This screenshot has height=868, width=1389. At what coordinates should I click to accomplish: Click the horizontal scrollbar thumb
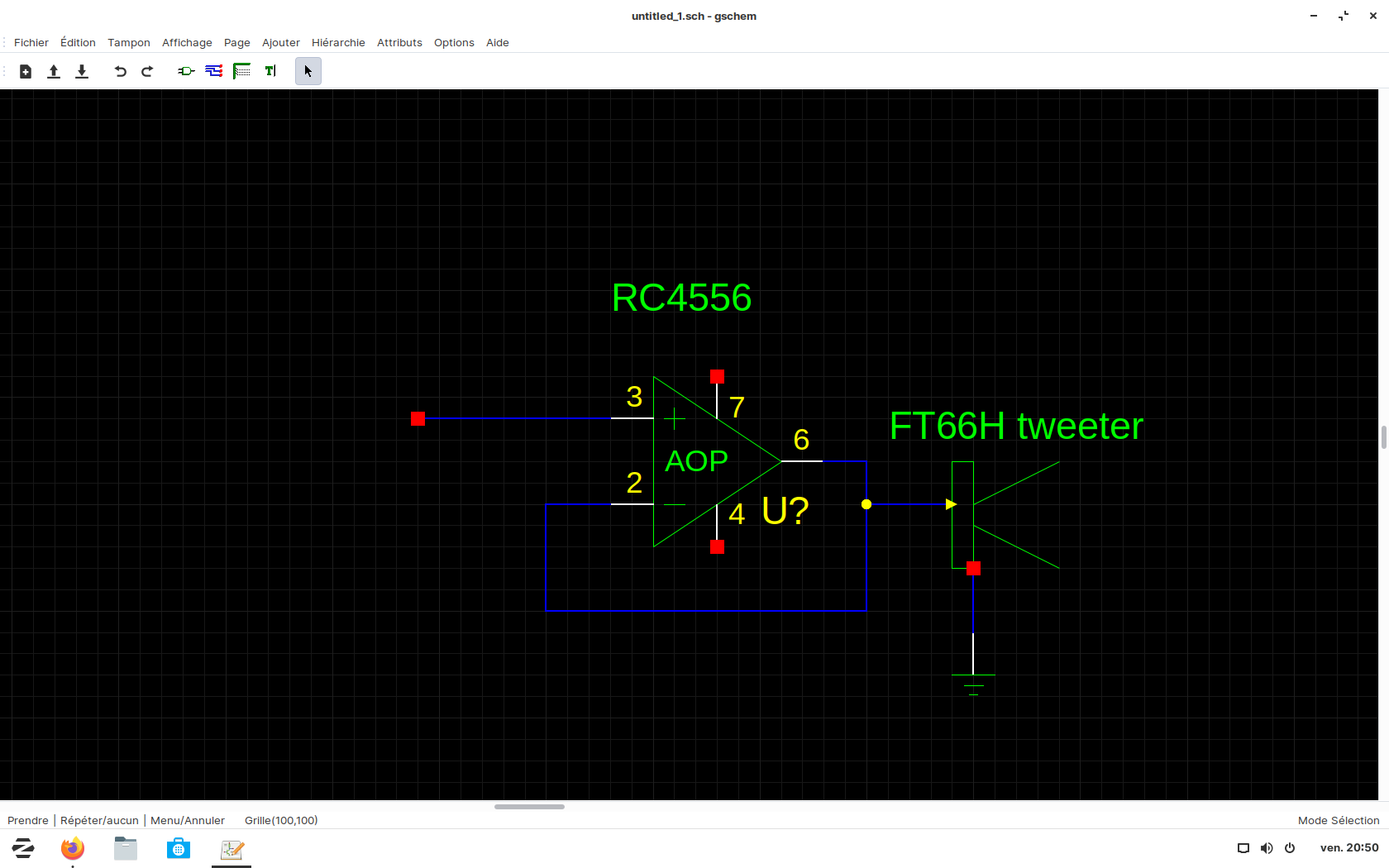tap(529, 807)
